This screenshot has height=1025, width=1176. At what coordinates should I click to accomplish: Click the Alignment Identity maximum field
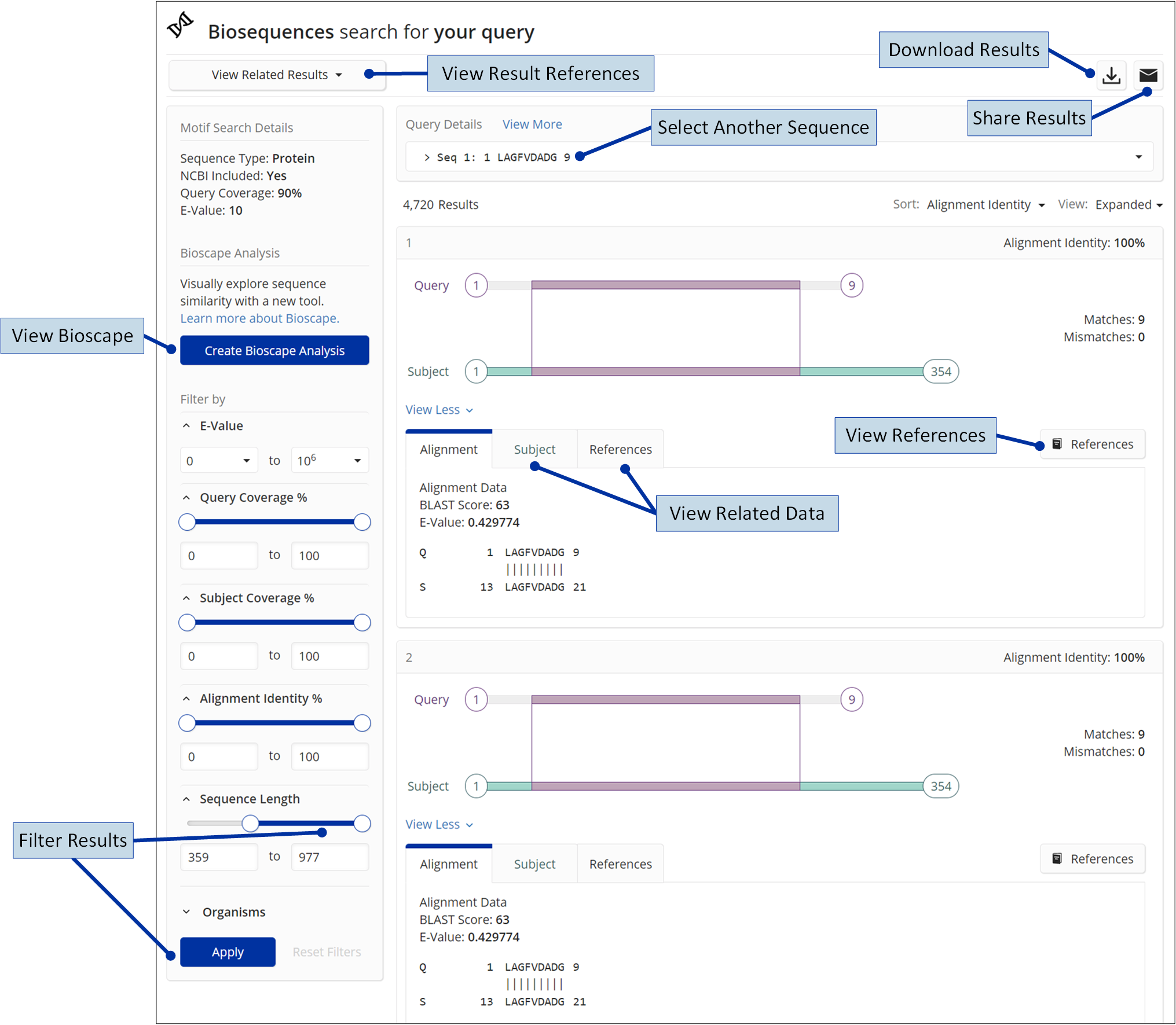[x=329, y=757]
